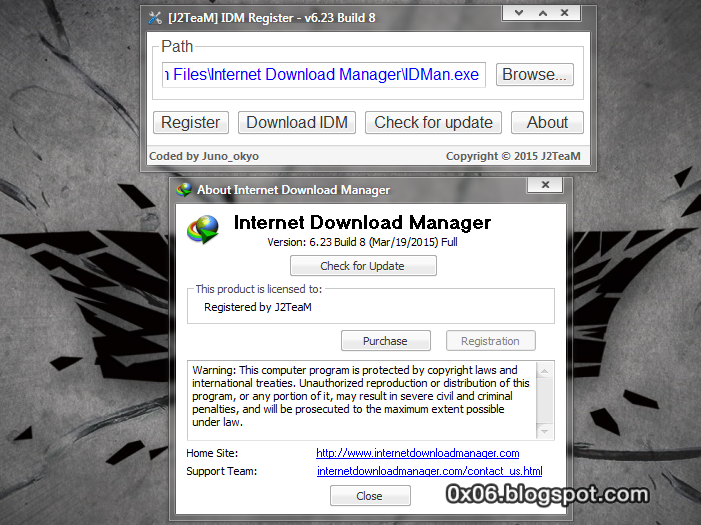Click the small IDM icon in About title bar

tap(184, 190)
